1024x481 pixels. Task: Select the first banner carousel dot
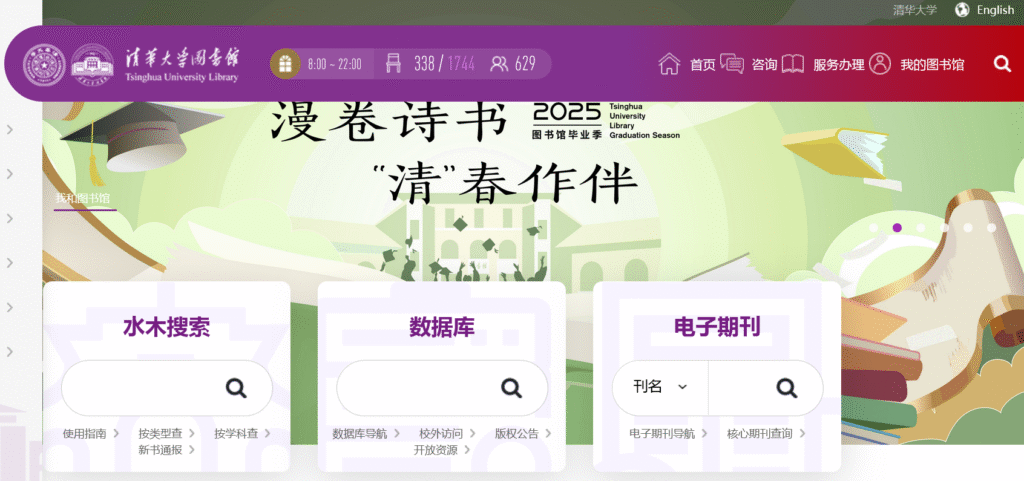874,228
